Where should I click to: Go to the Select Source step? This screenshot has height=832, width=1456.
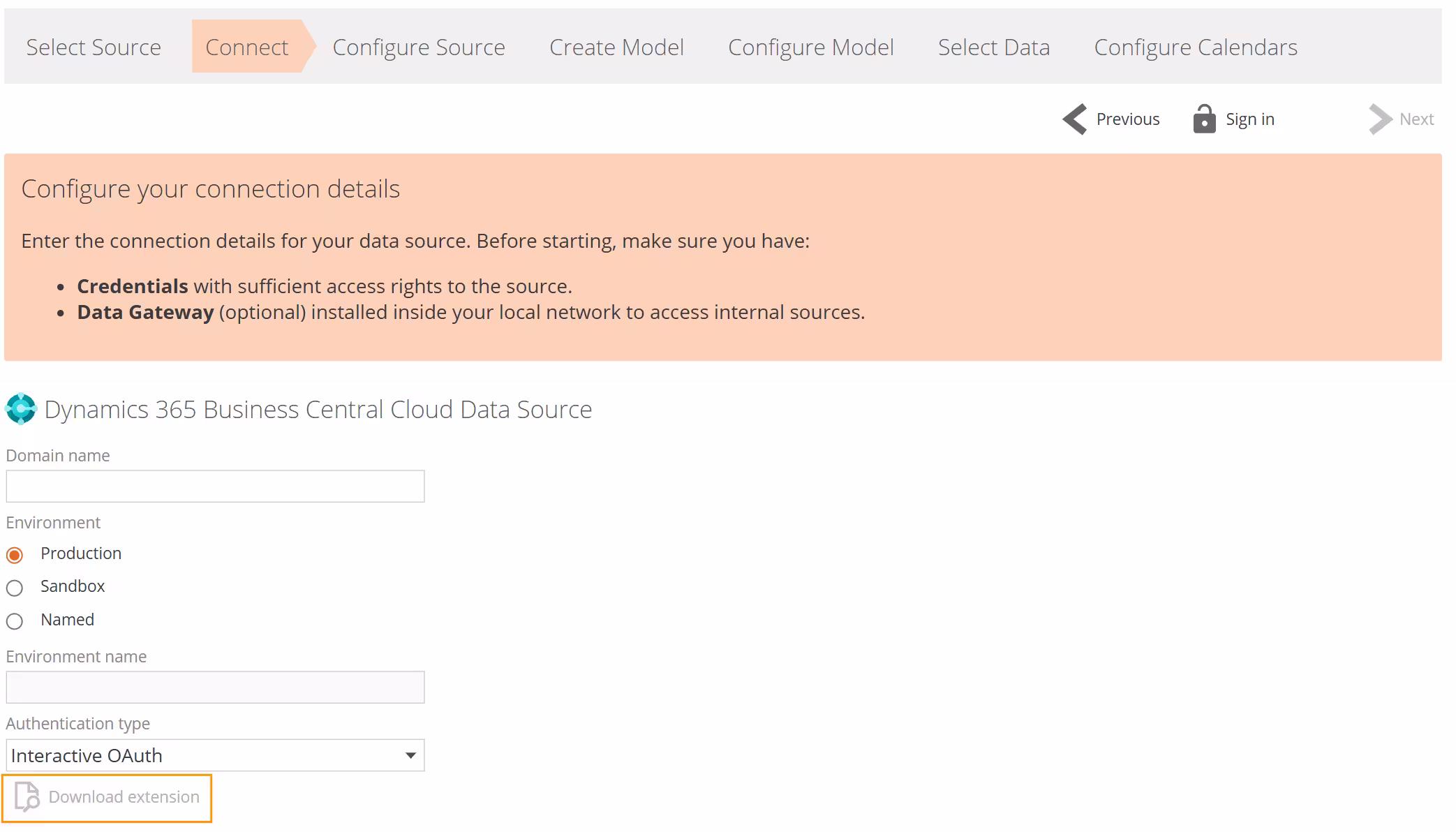[94, 47]
